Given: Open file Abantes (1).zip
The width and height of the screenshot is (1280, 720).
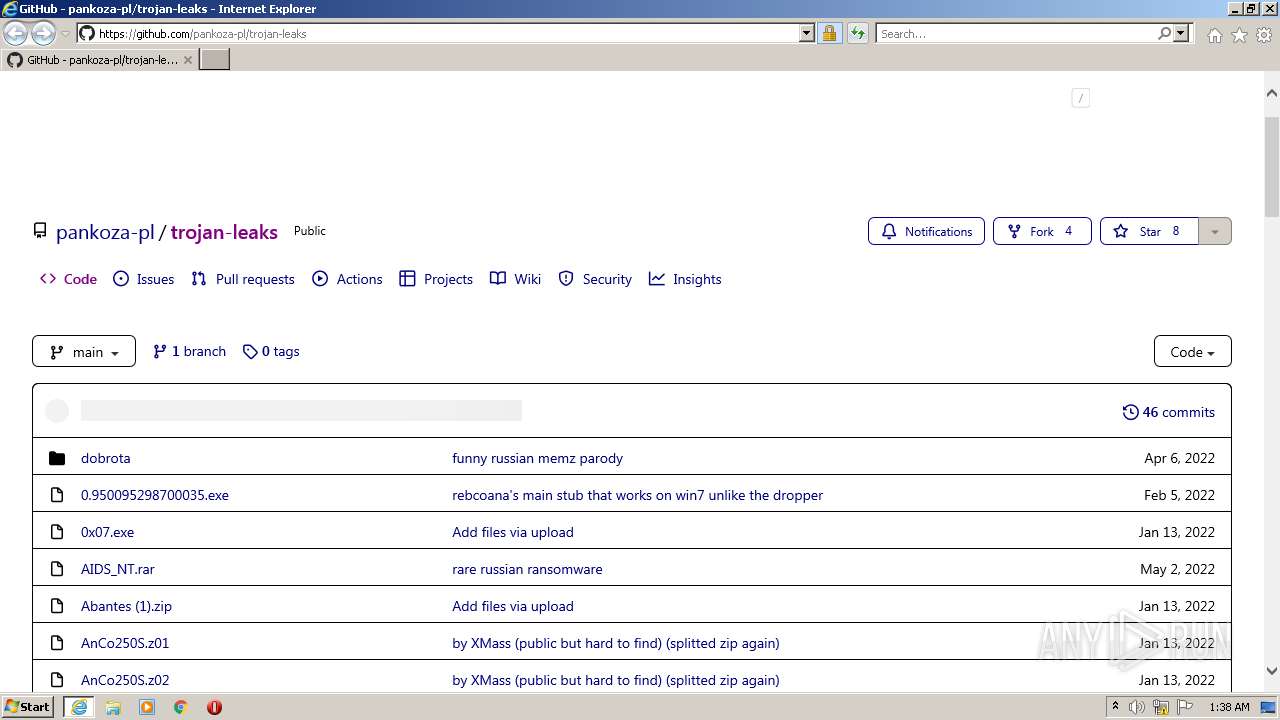Looking at the screenshot, I should pos(126,606).
